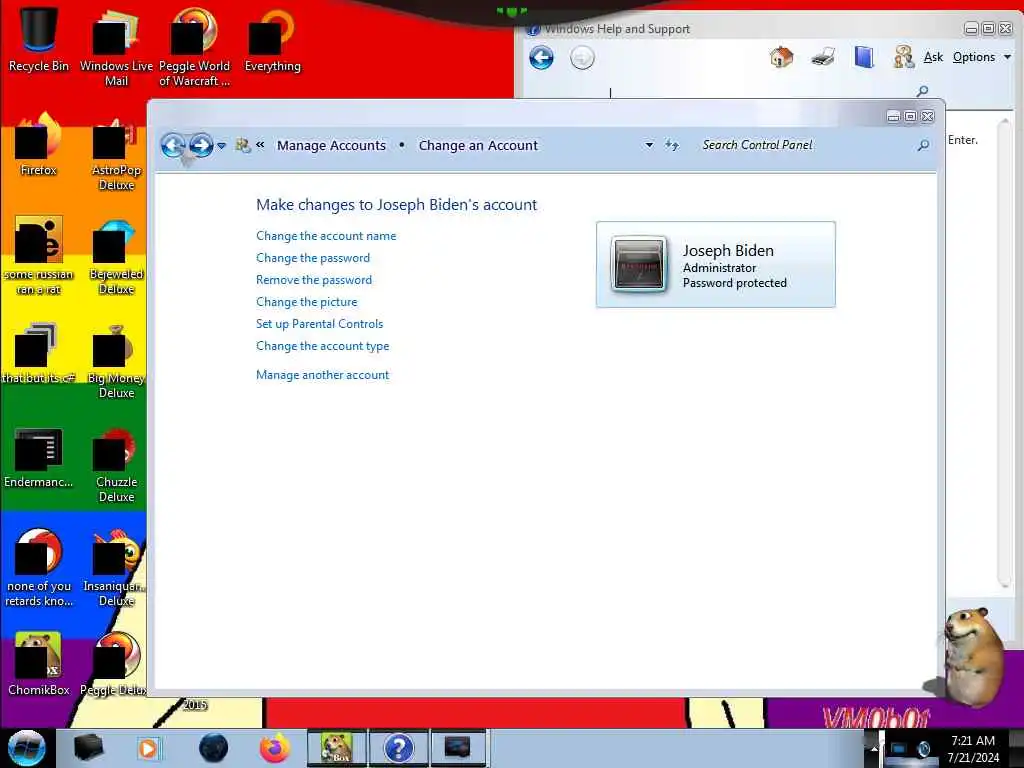Click Help and Support search magnifier icon
1024x768 pixels.
(922, 91)
